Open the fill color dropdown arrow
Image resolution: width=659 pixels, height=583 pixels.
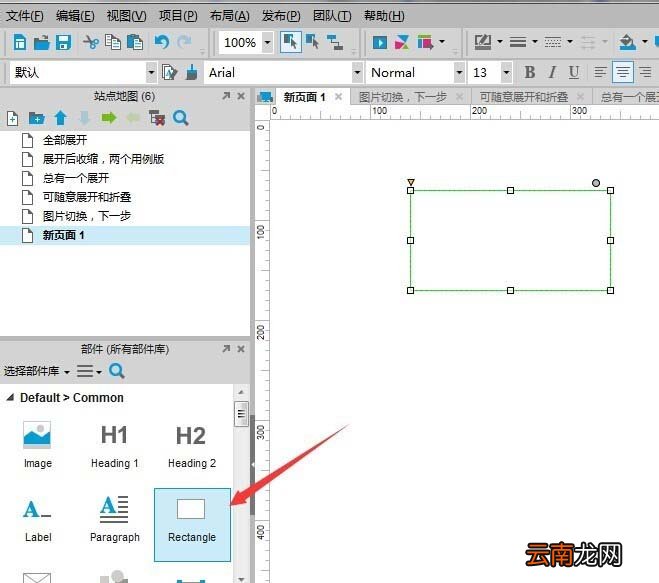pyautogui.click(x=644, y=42)
